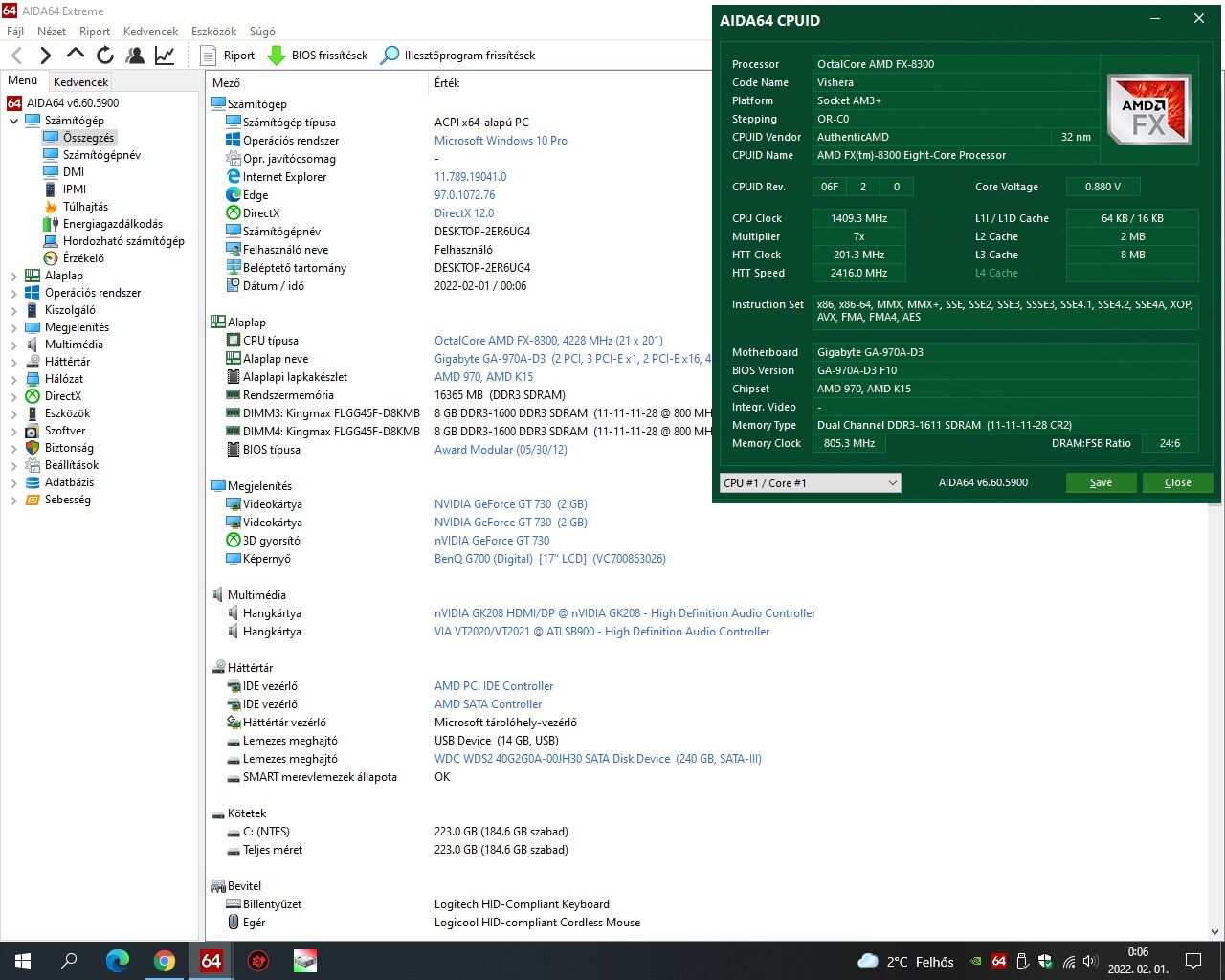This screenshot has width=1225, height=980.
Task: Select Összegzés in the tree
Action: point(88,138)
